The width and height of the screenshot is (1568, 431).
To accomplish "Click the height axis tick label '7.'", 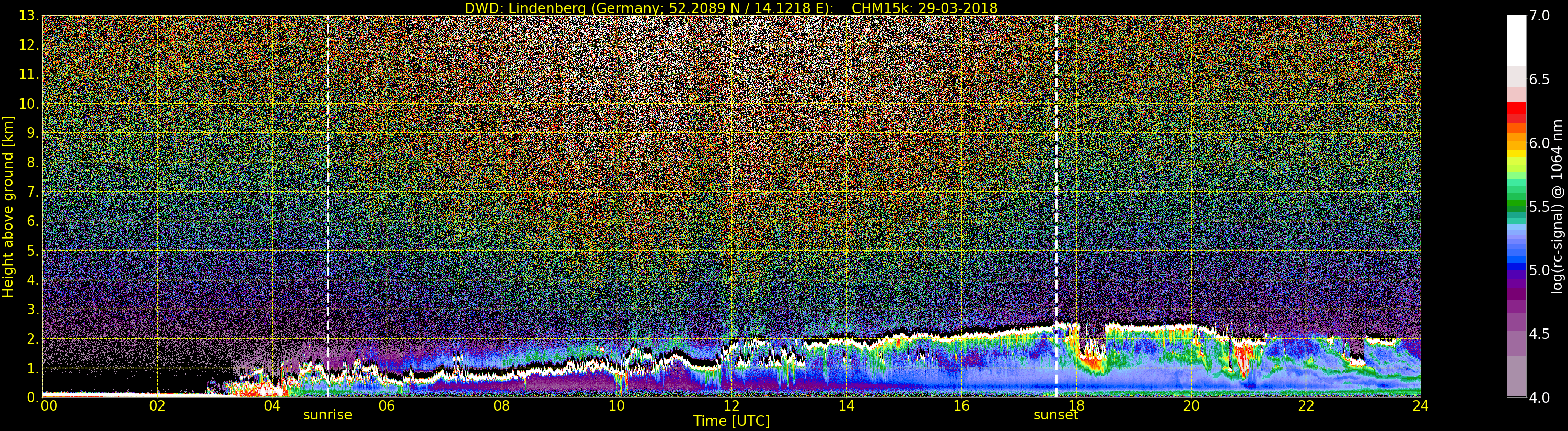I will tap(33, 192).
